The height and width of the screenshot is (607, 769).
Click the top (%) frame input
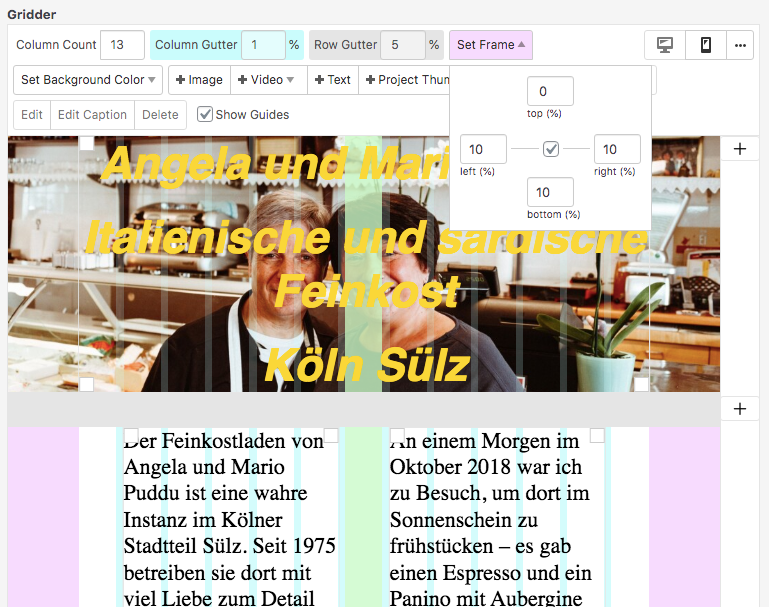pos(550,91)
